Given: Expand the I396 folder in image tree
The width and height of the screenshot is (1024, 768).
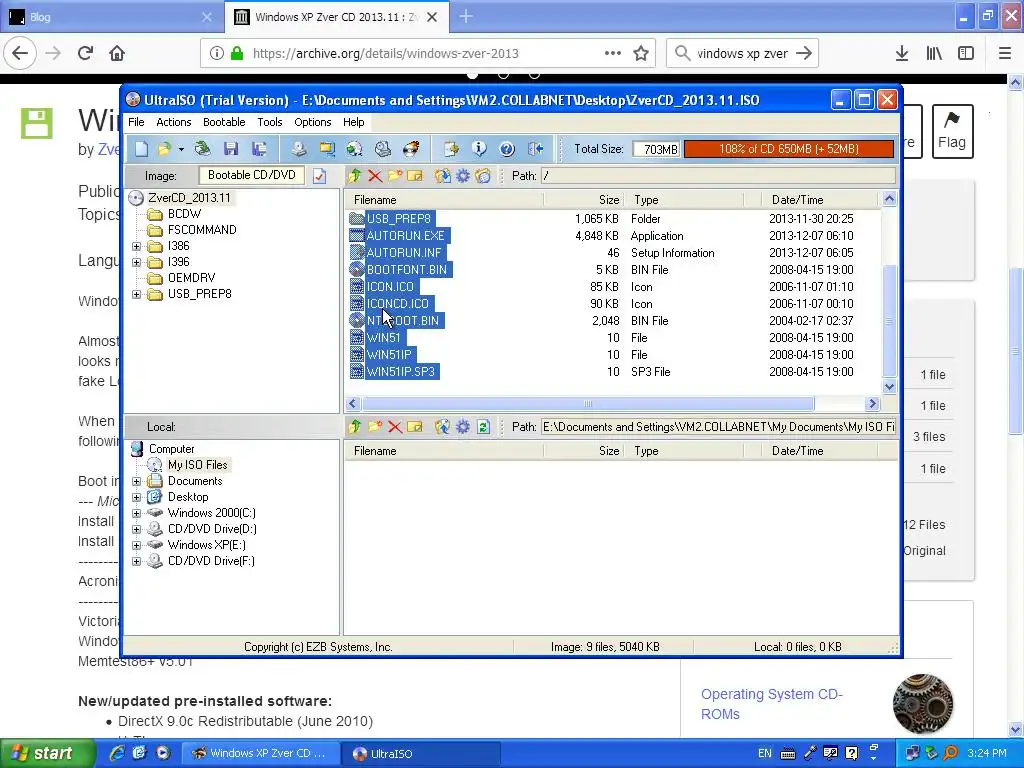Looking at the screenshot, I should tap(136, 262).
